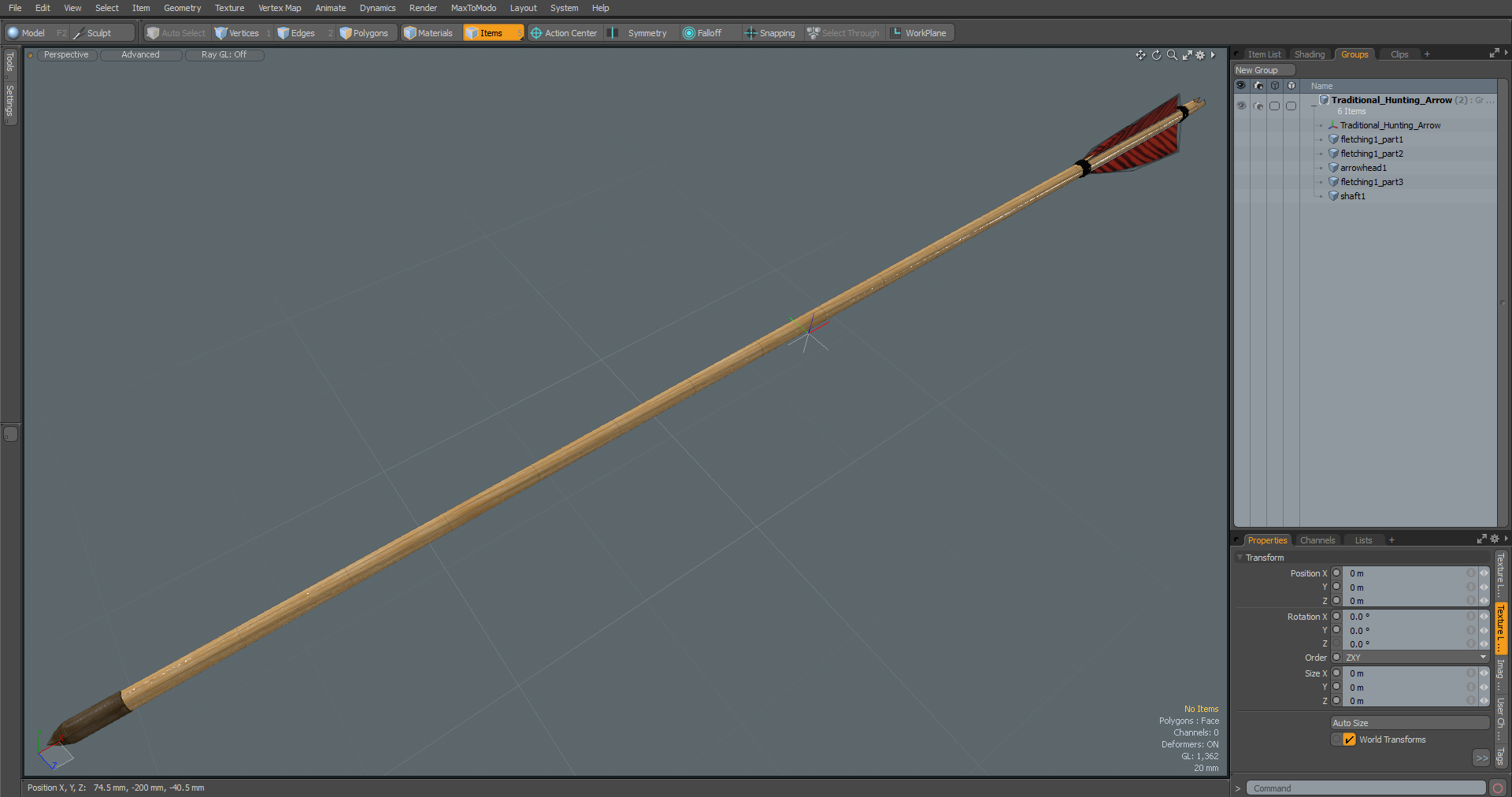Open viewport settings gear icon

pos(1200,55)
